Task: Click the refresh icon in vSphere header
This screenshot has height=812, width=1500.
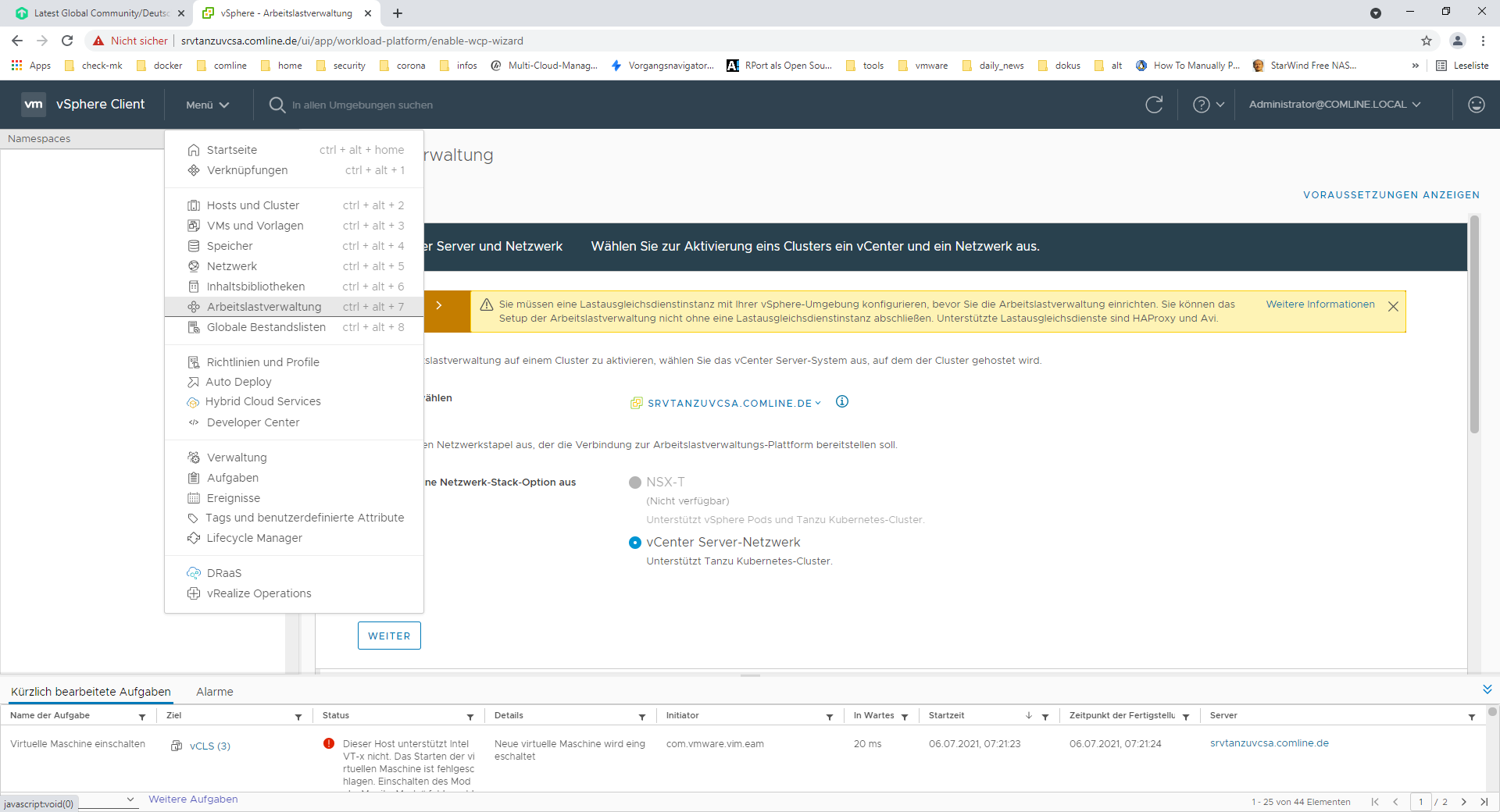Action: coord(1154,105)
